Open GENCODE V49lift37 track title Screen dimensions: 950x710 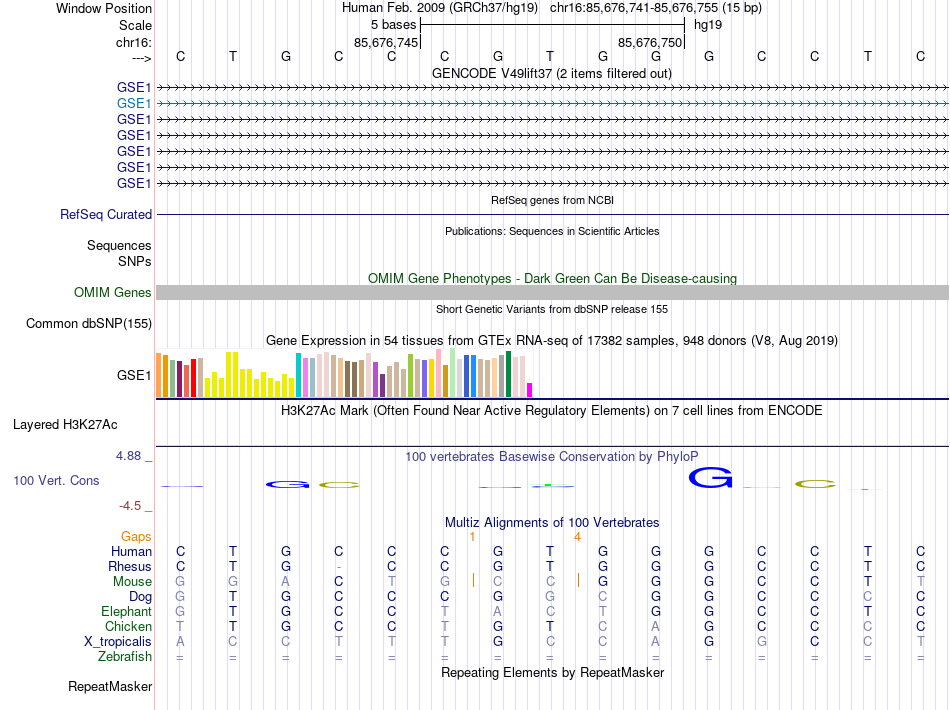[x=552, y=73]
